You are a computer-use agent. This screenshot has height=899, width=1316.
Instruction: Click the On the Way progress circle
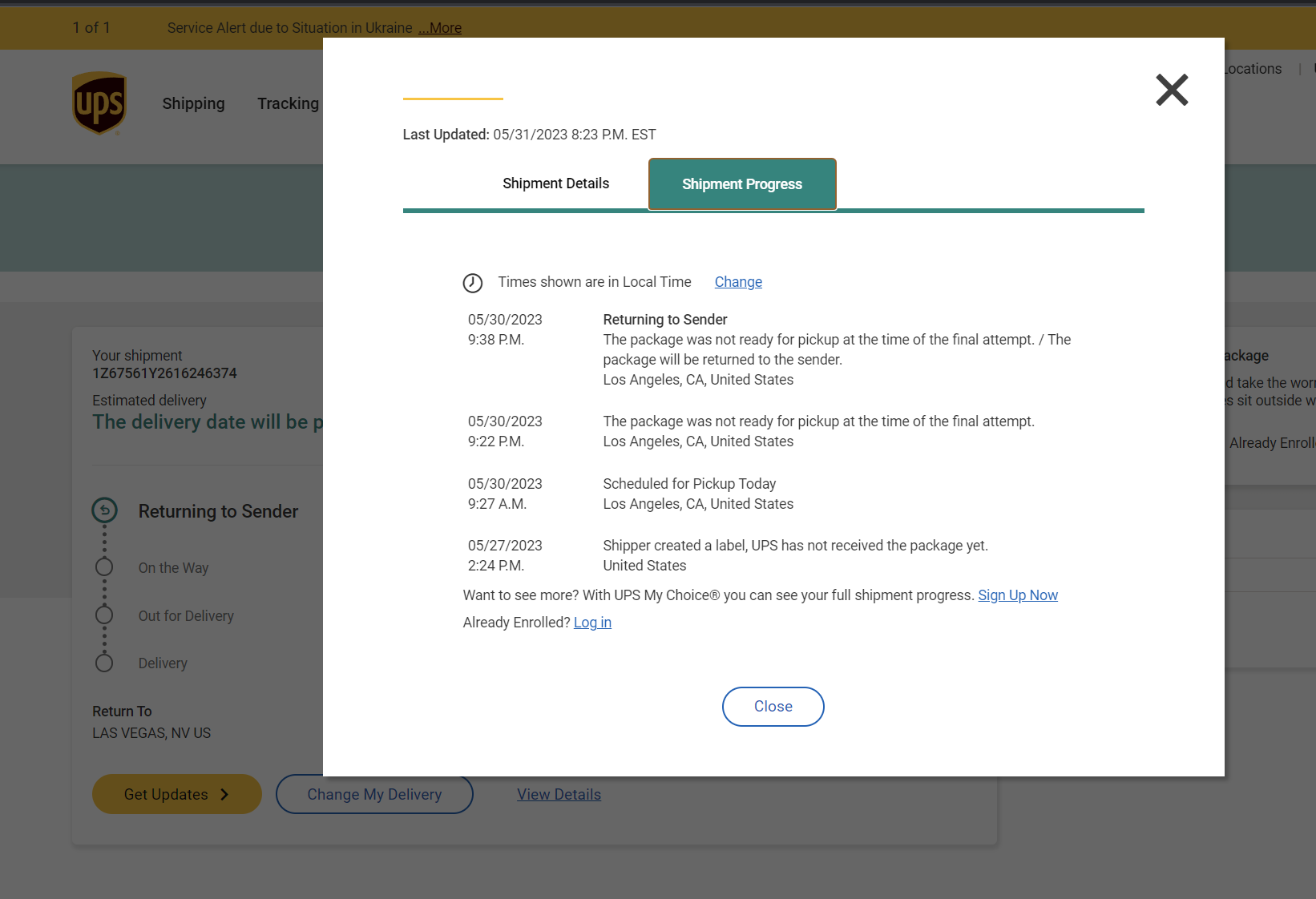point(104,566)
